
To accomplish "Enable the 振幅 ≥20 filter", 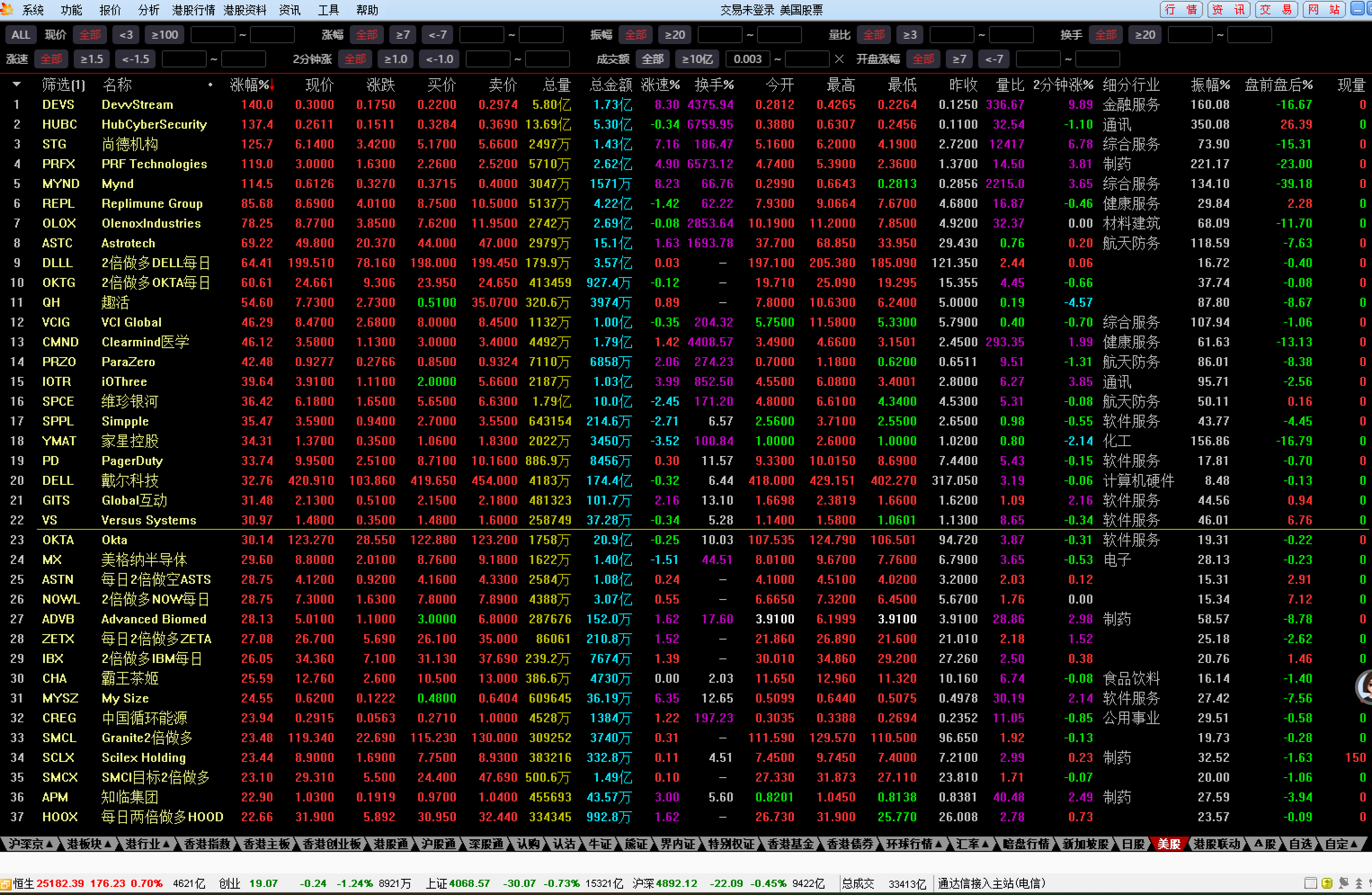I will tap(675, 35).
